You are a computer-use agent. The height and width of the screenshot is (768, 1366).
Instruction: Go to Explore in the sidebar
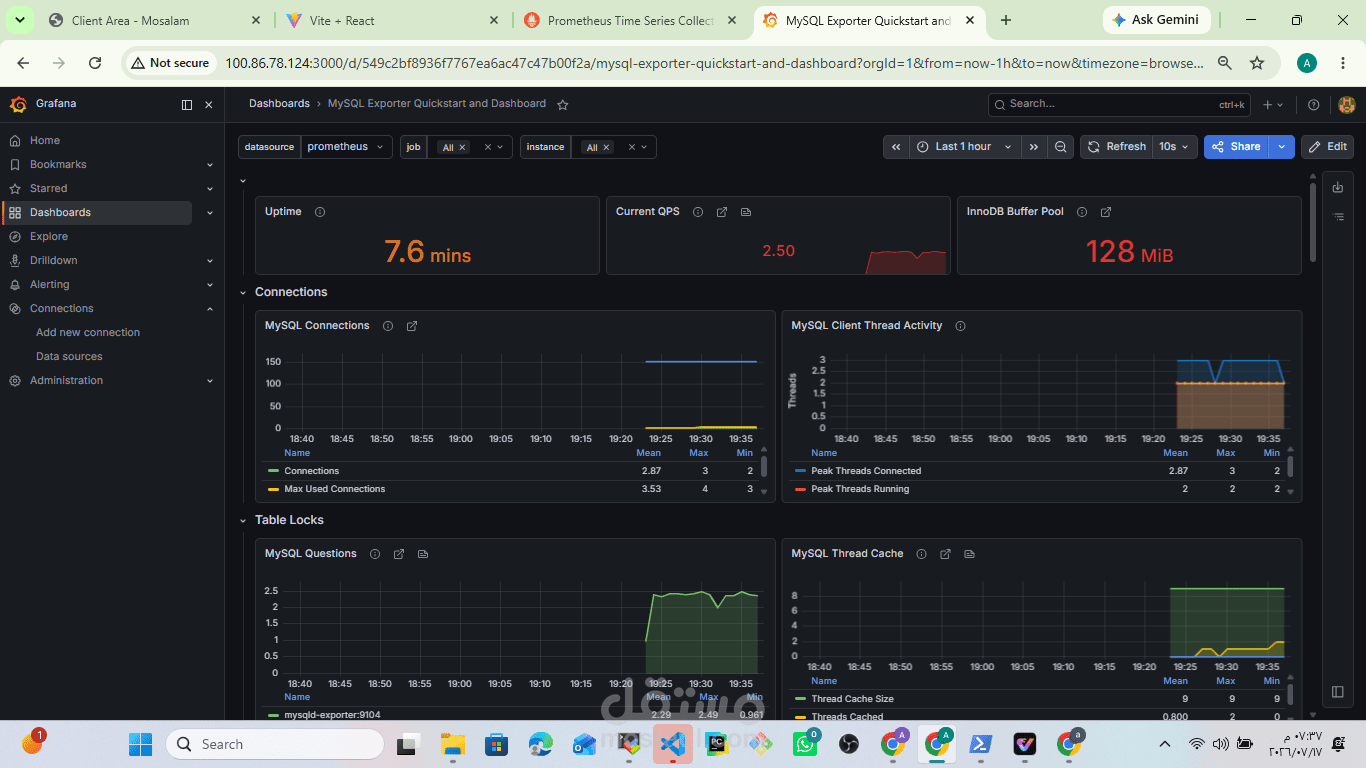click(49, 237)
